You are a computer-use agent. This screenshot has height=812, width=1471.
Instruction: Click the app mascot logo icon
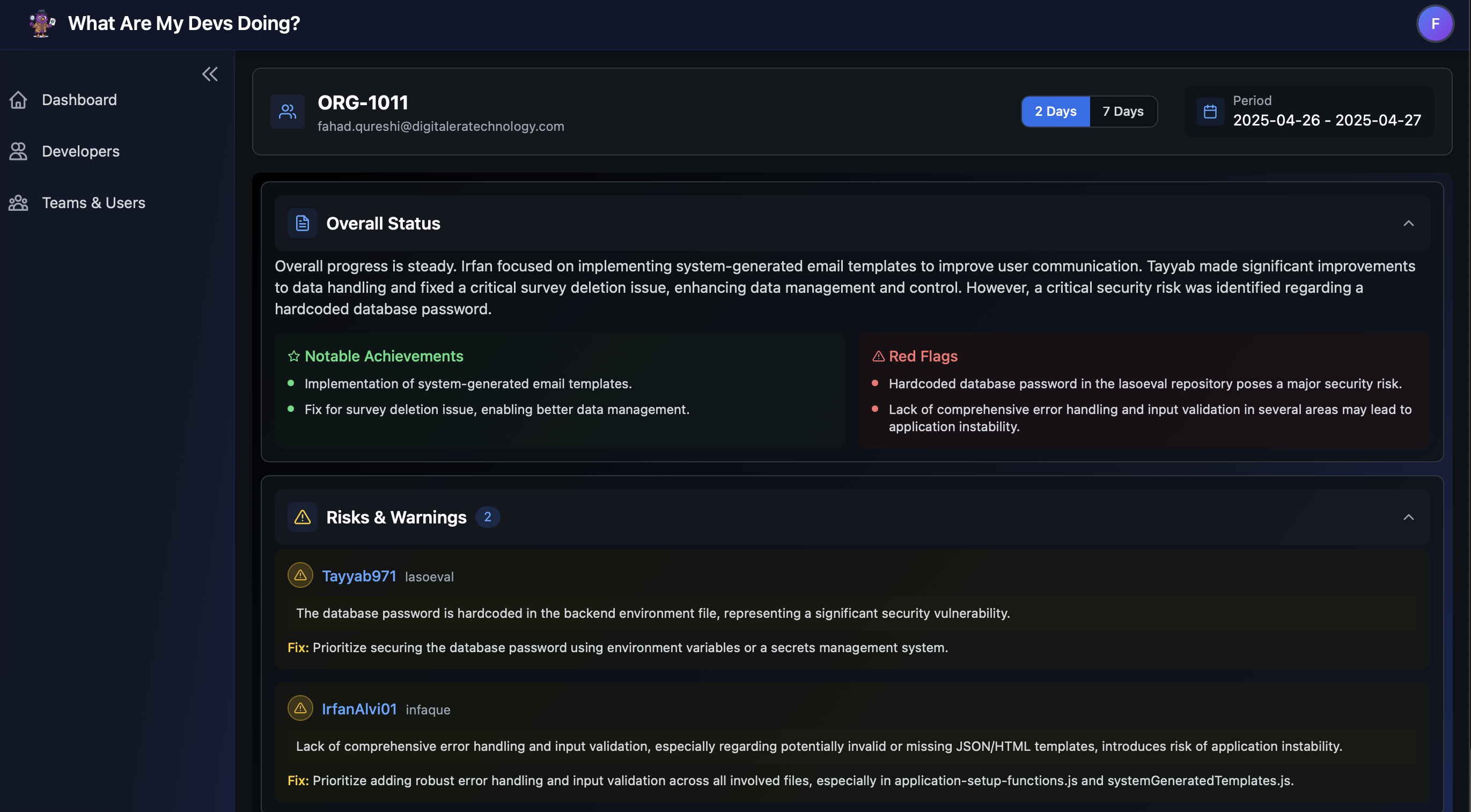tap(42, 24)
